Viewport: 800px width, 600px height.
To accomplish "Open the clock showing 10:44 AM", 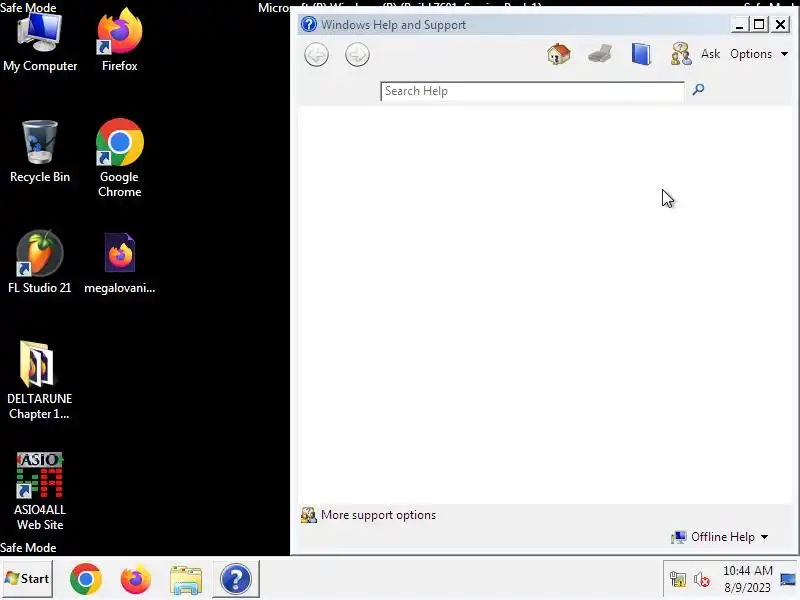I will [747, 579].
